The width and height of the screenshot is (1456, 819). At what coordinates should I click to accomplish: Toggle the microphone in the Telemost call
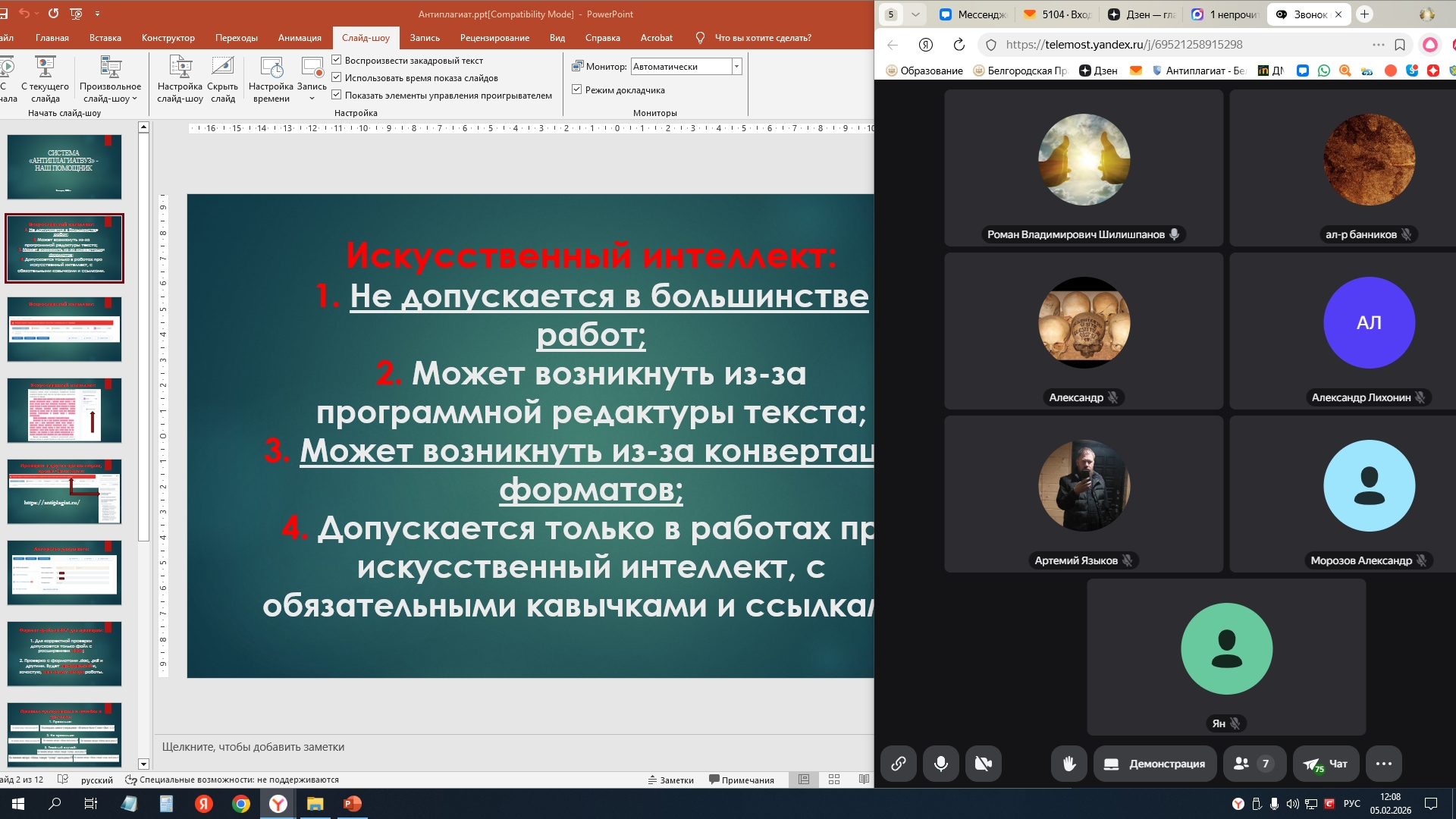pos(940,764)
